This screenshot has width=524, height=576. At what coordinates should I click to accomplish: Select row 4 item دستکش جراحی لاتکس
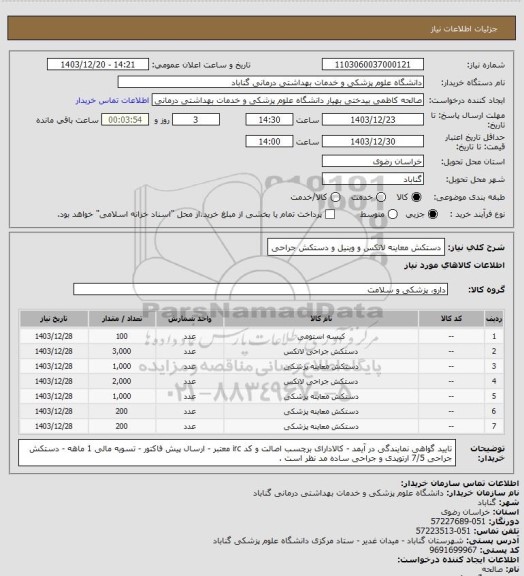tap(321, 381)
